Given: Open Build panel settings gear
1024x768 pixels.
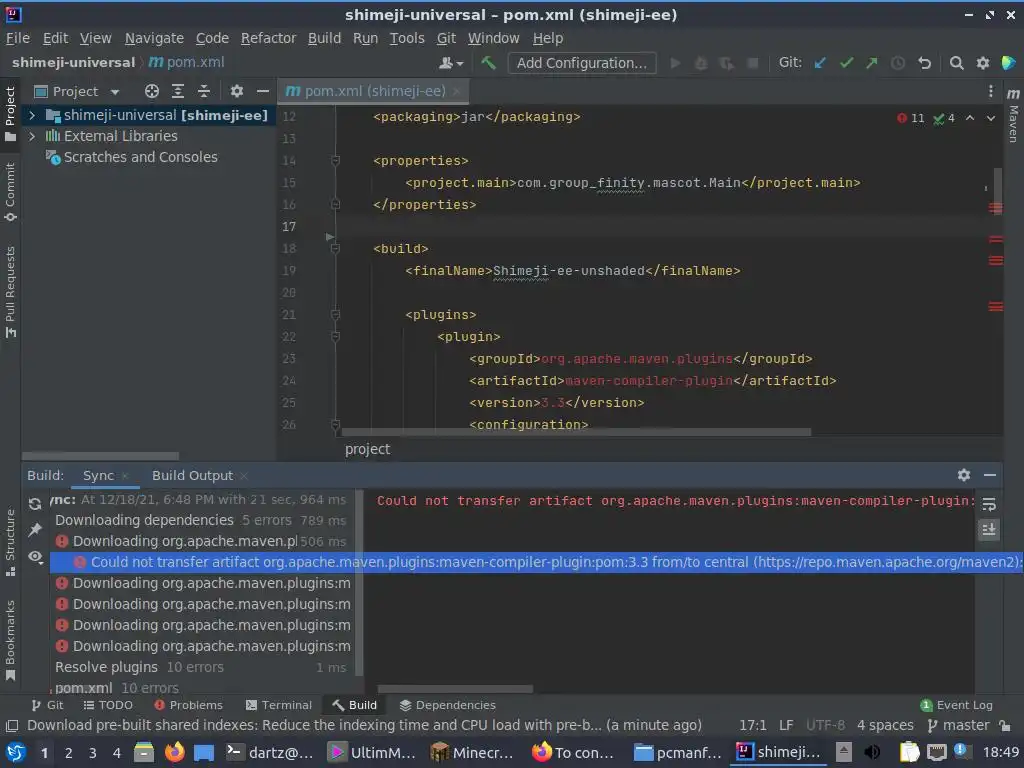Looking at the screenshot, I should click(x=964, y=475).
